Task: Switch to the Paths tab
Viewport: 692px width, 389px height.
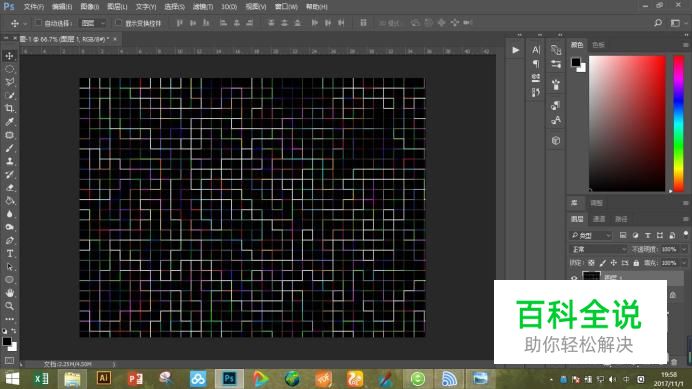Action: pos(621,219)
